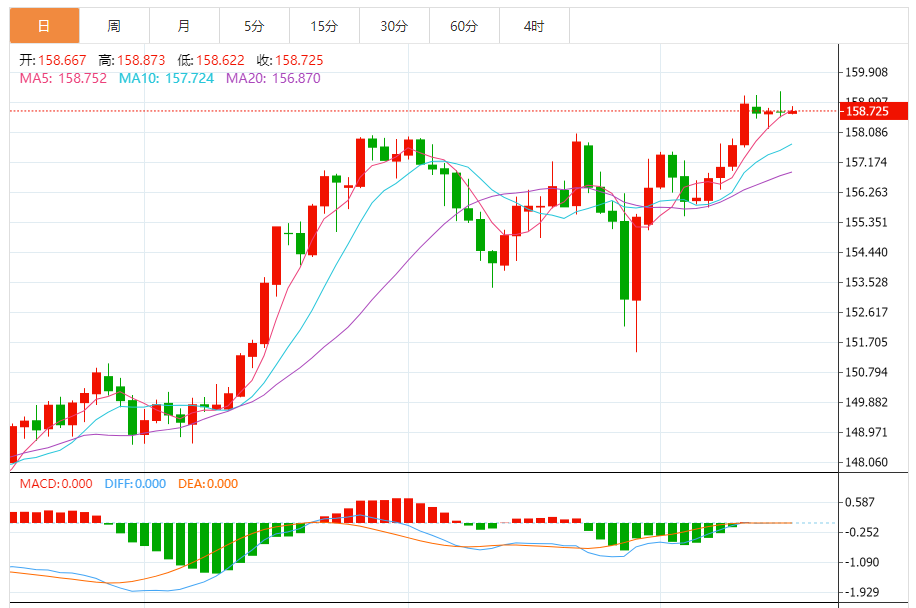Click the 151.705 price axis label
Image resolution: width=916 pixels, height=608 pixels.
tap(866, 342)
